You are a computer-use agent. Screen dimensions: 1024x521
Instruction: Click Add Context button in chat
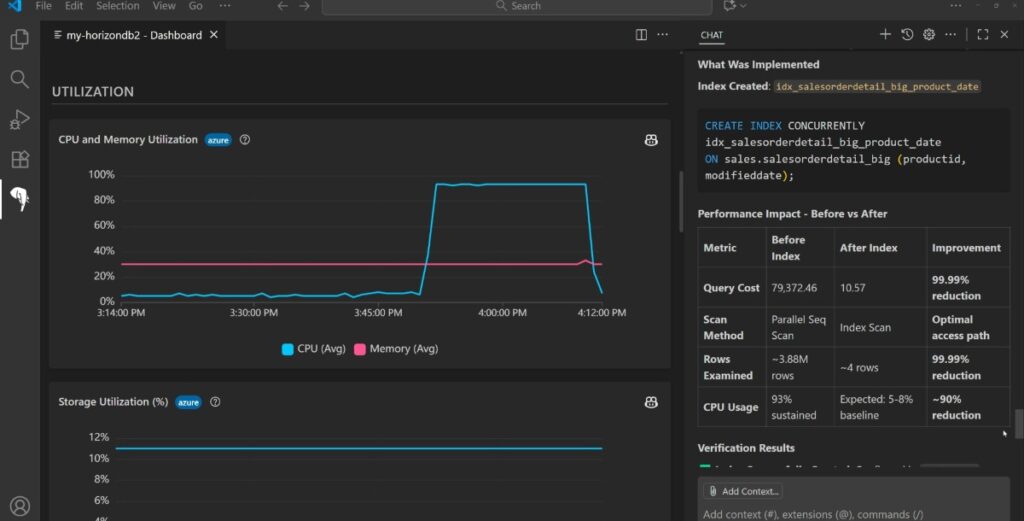coord(743,491)
